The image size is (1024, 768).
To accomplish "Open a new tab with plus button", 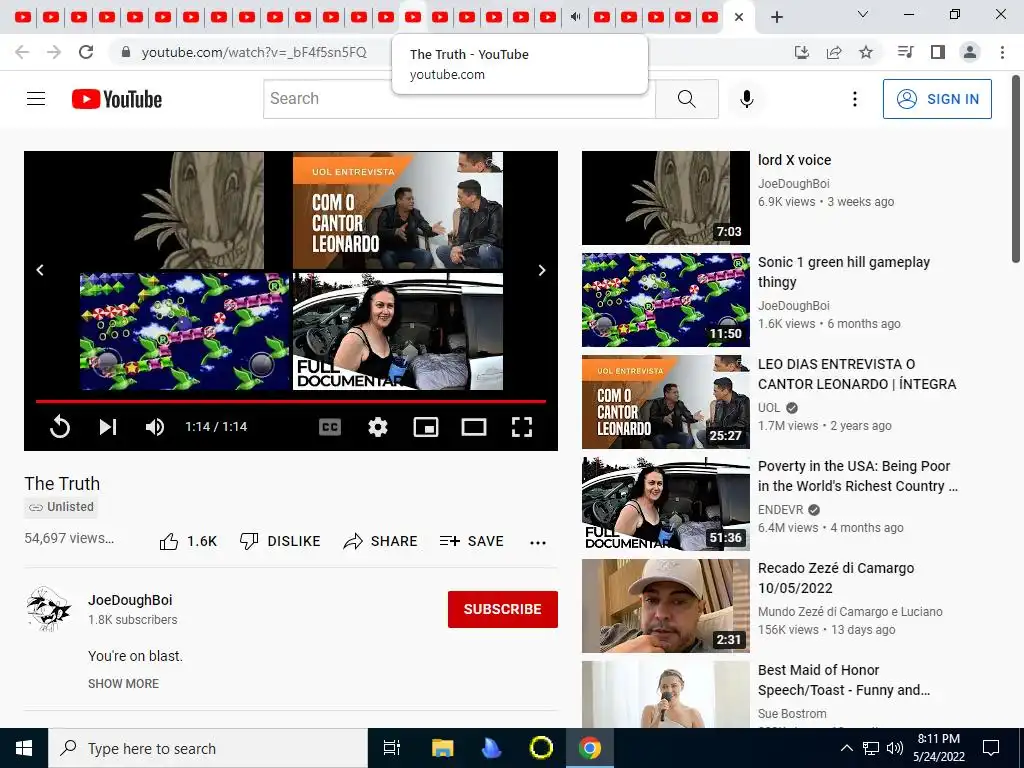I will 776,17.
